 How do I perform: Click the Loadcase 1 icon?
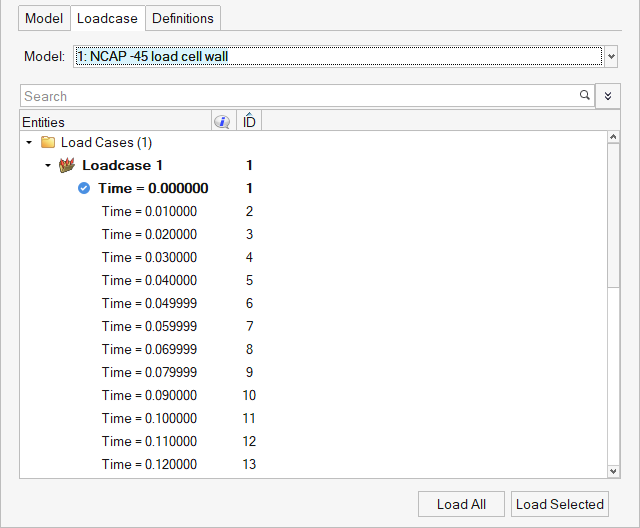(x=68, y=165)
